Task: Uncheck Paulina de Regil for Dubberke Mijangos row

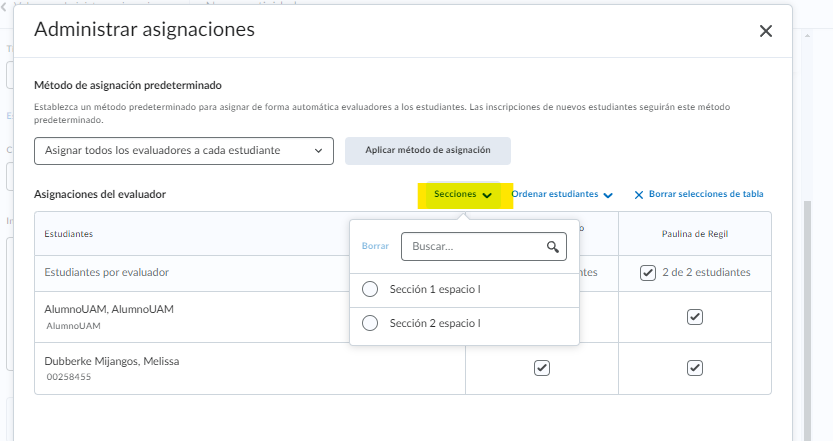Action: point(695,368)
